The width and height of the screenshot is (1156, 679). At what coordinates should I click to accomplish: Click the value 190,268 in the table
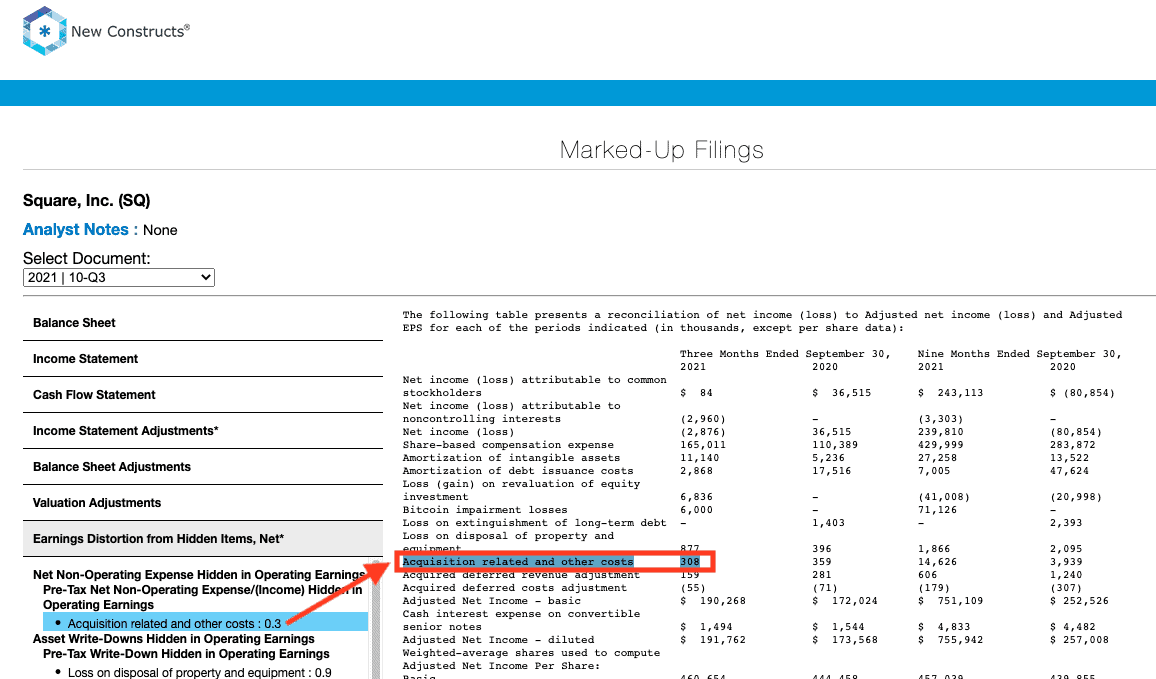pyautogui.click(x=722, y=601)
